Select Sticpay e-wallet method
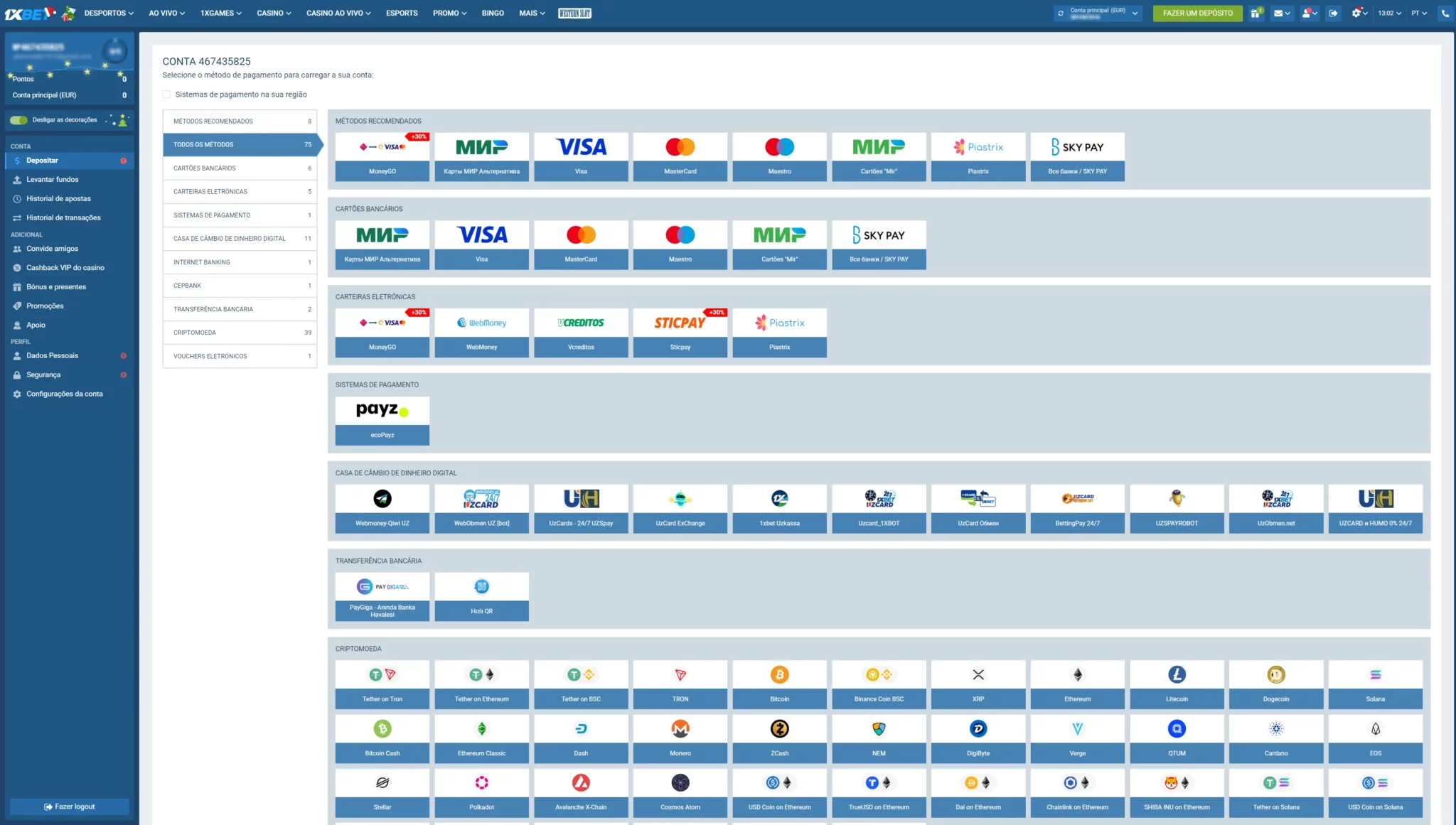1456x825 pixels. click(x=680, y=333)
